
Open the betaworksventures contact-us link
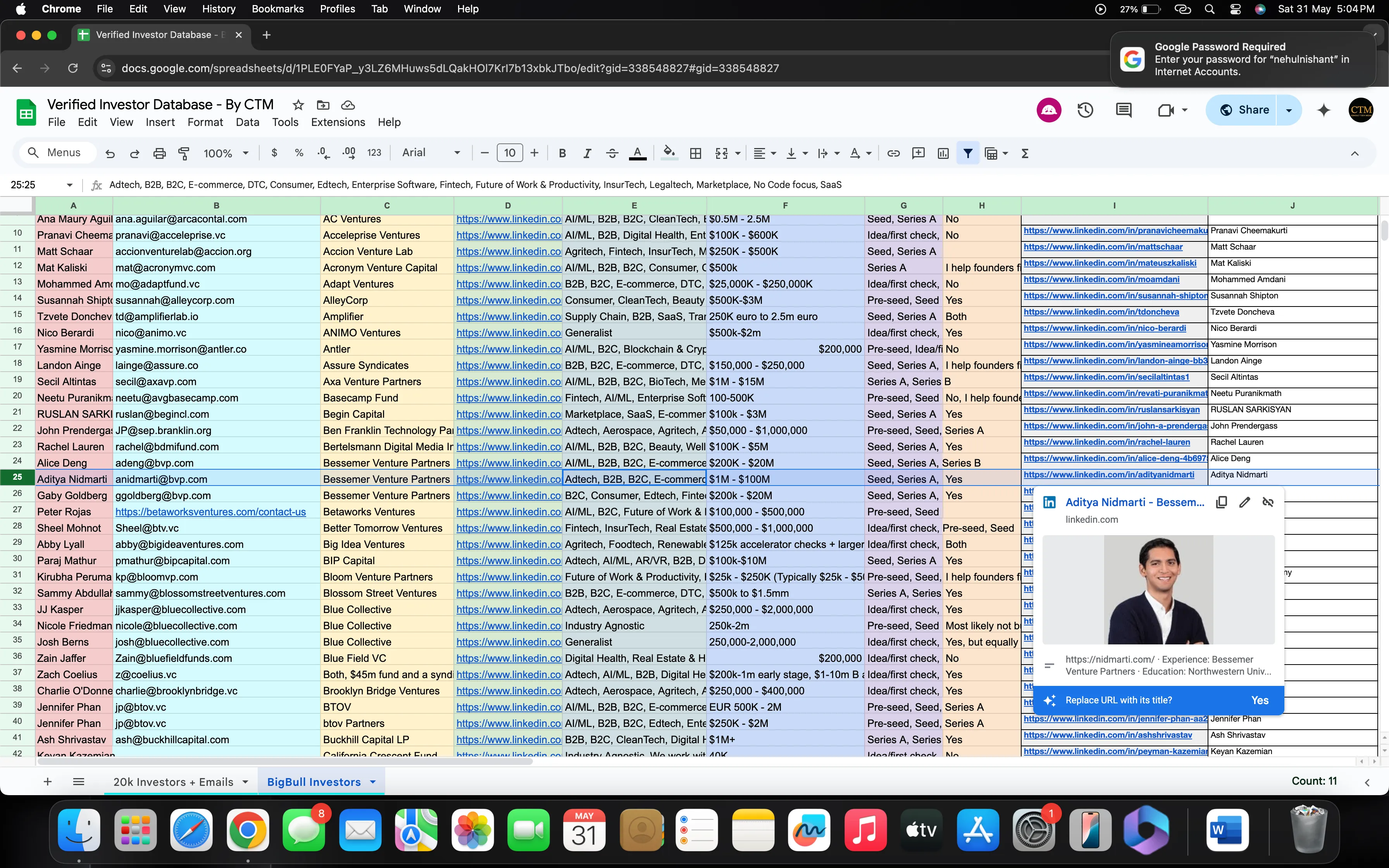[x=211, y=511]
